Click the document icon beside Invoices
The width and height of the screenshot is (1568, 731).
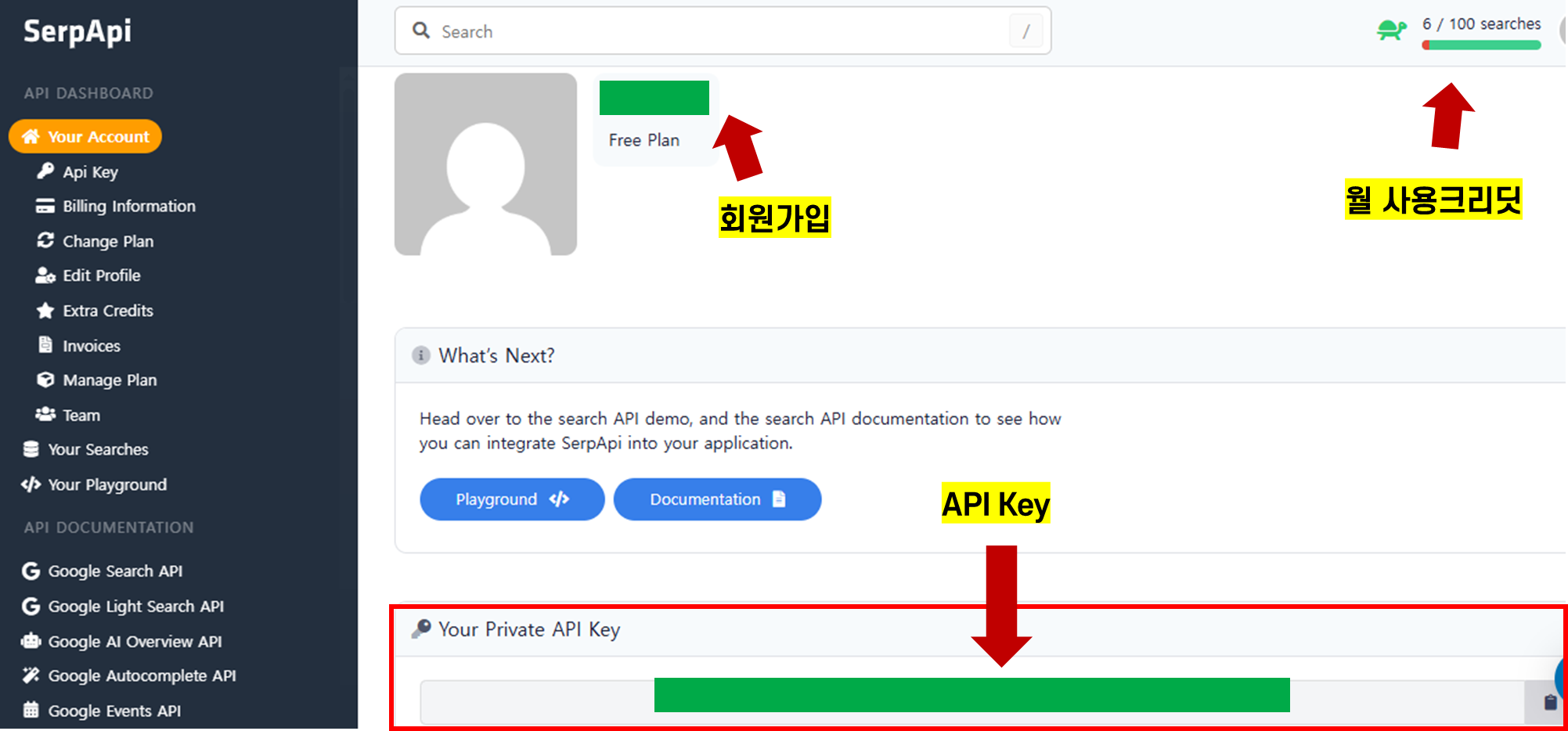[x=45, y=344]
